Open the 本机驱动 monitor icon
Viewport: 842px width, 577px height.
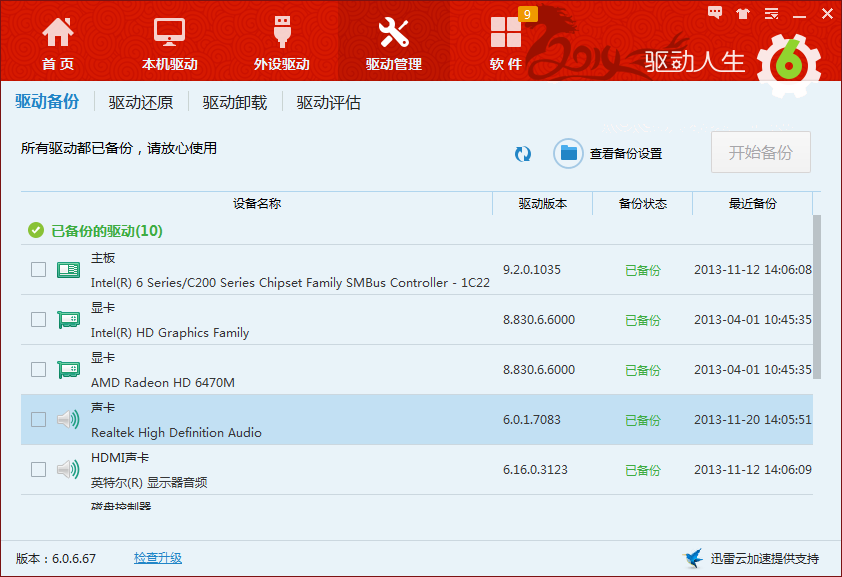pos(169,32)
